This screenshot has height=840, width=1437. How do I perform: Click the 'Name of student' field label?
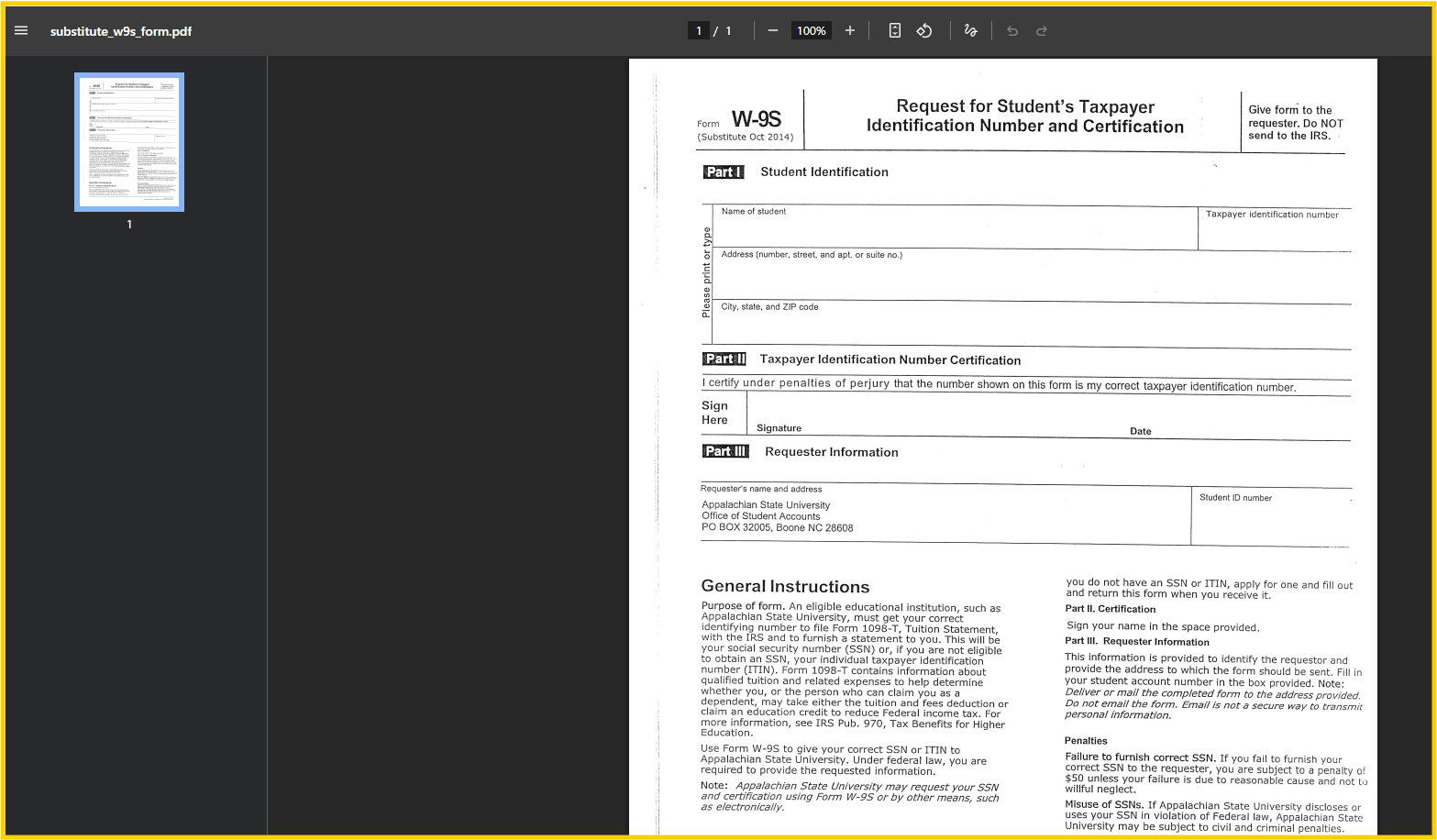[x=754, y=211]
